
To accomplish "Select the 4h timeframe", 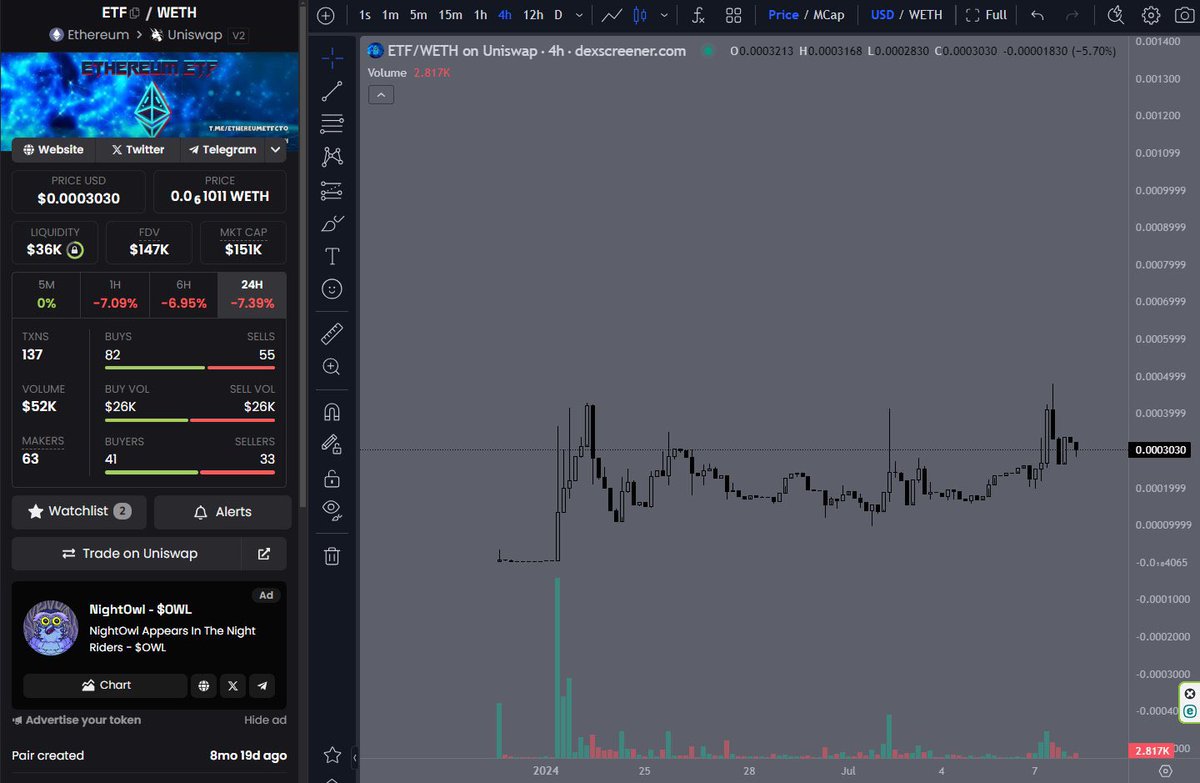I will pyautogui.click(x=505, y=15).
